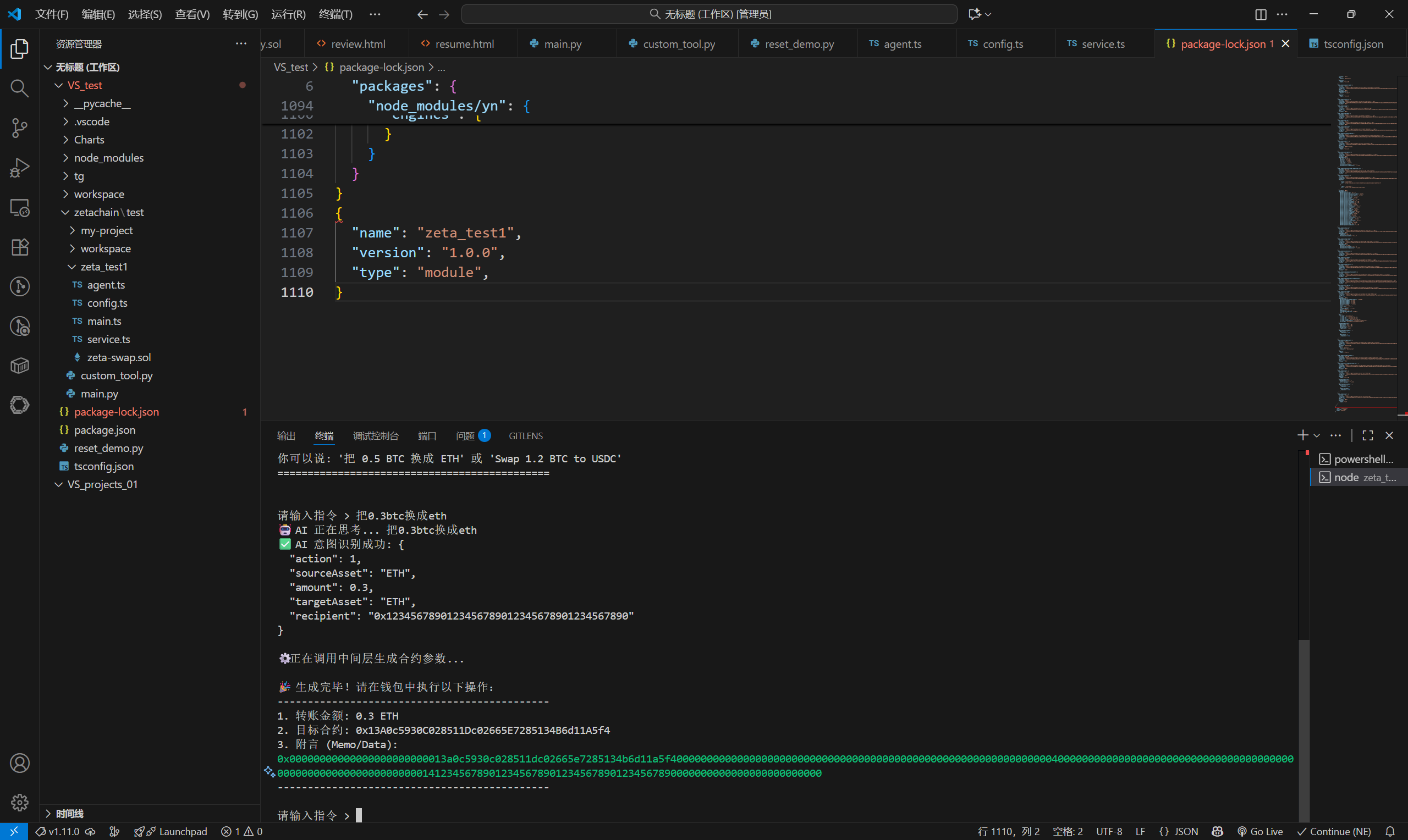Open zeta-swap.sol in the file tree
Viewport: 1408px width, 840px height.
[150, 357]
